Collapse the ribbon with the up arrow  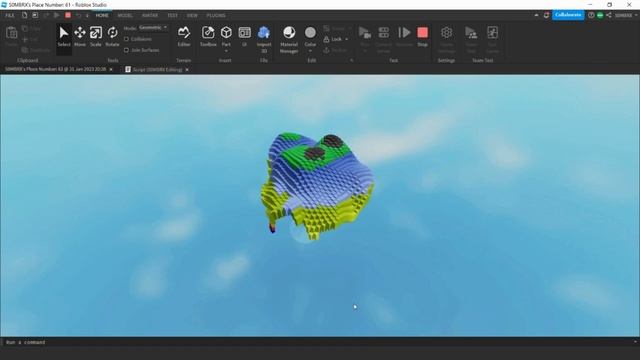click(536, 15)
